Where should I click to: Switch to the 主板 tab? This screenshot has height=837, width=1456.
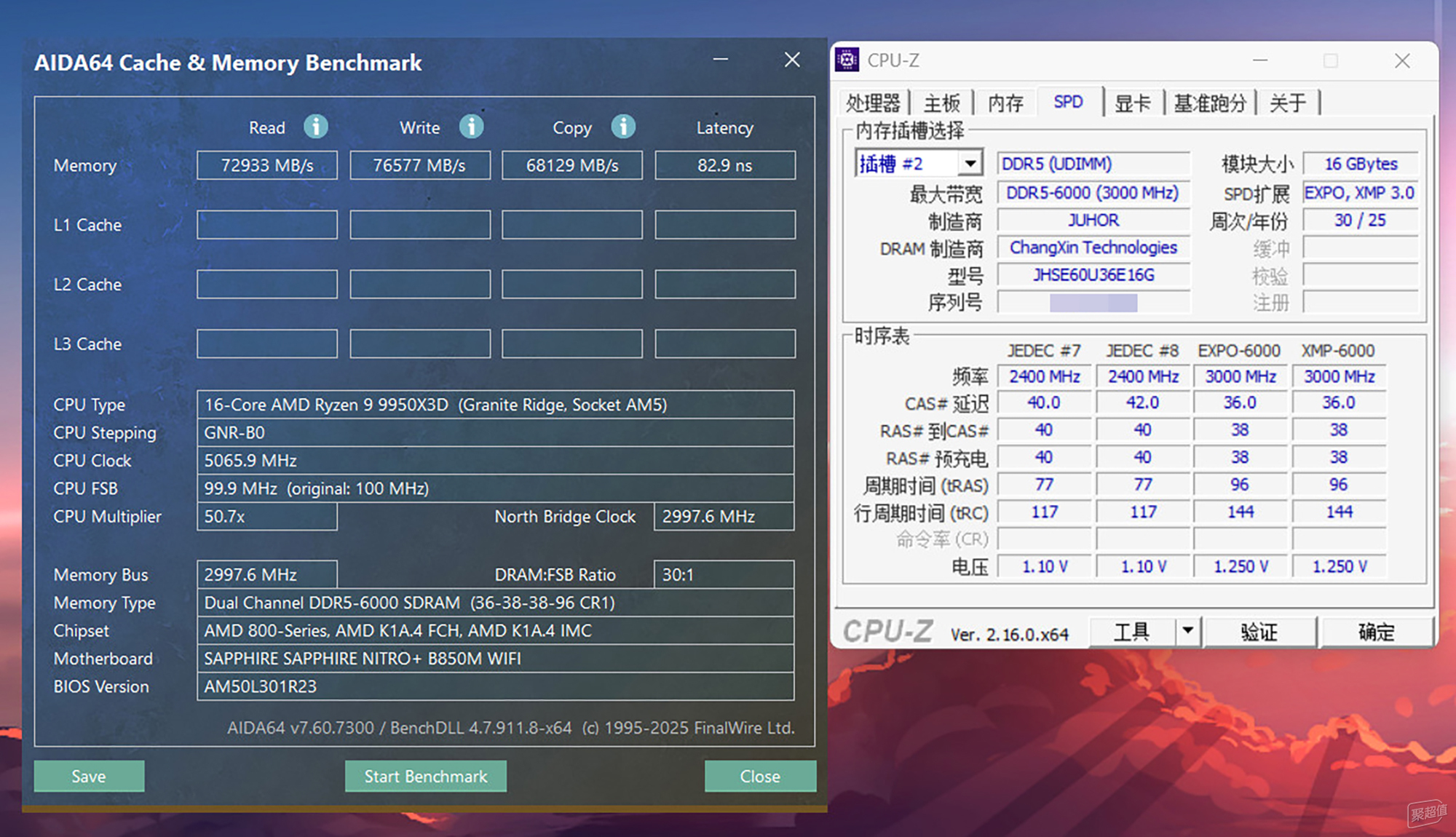click(942, 103)
